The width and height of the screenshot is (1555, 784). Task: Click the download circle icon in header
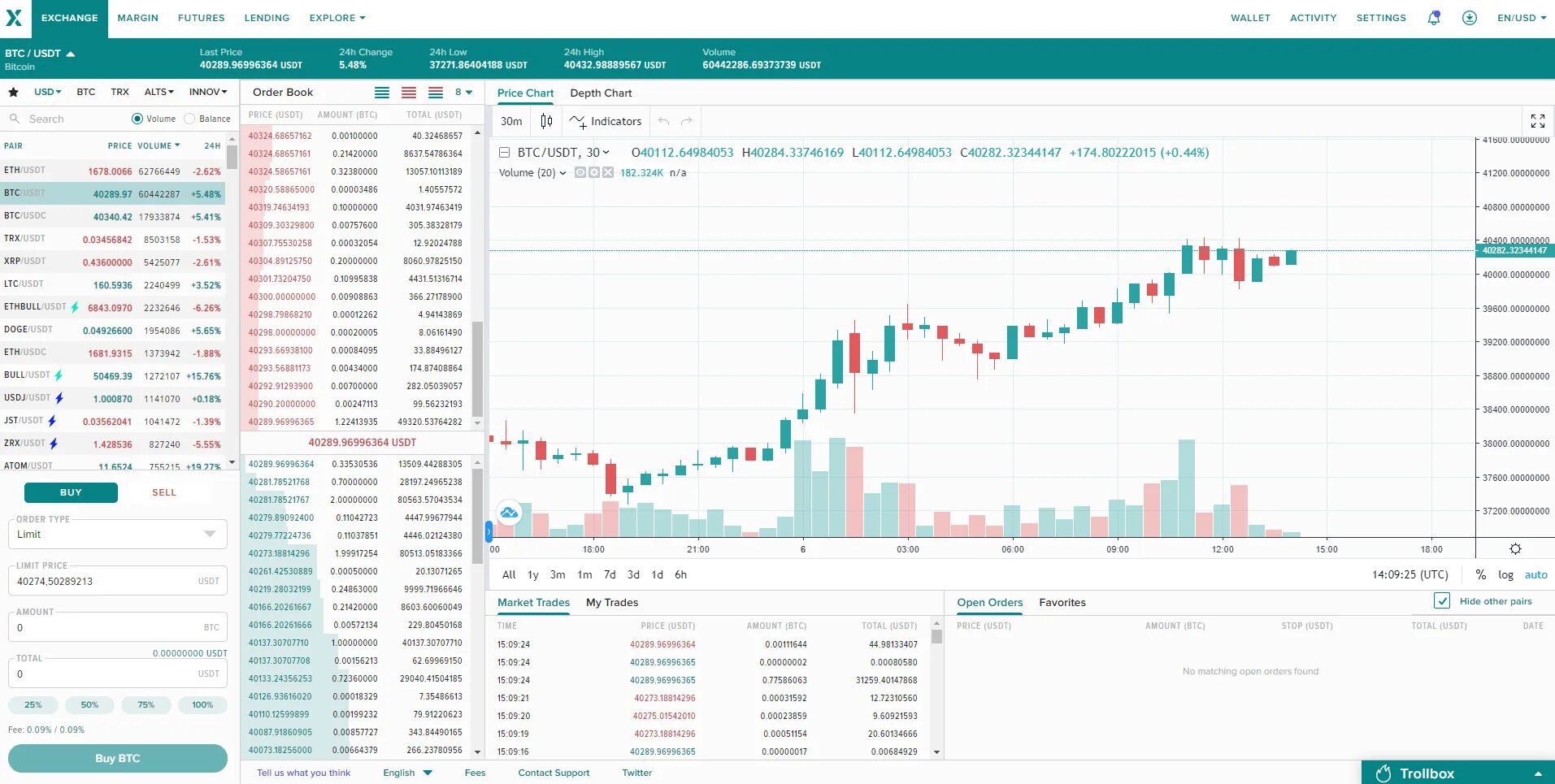(x=1470, y=18)
